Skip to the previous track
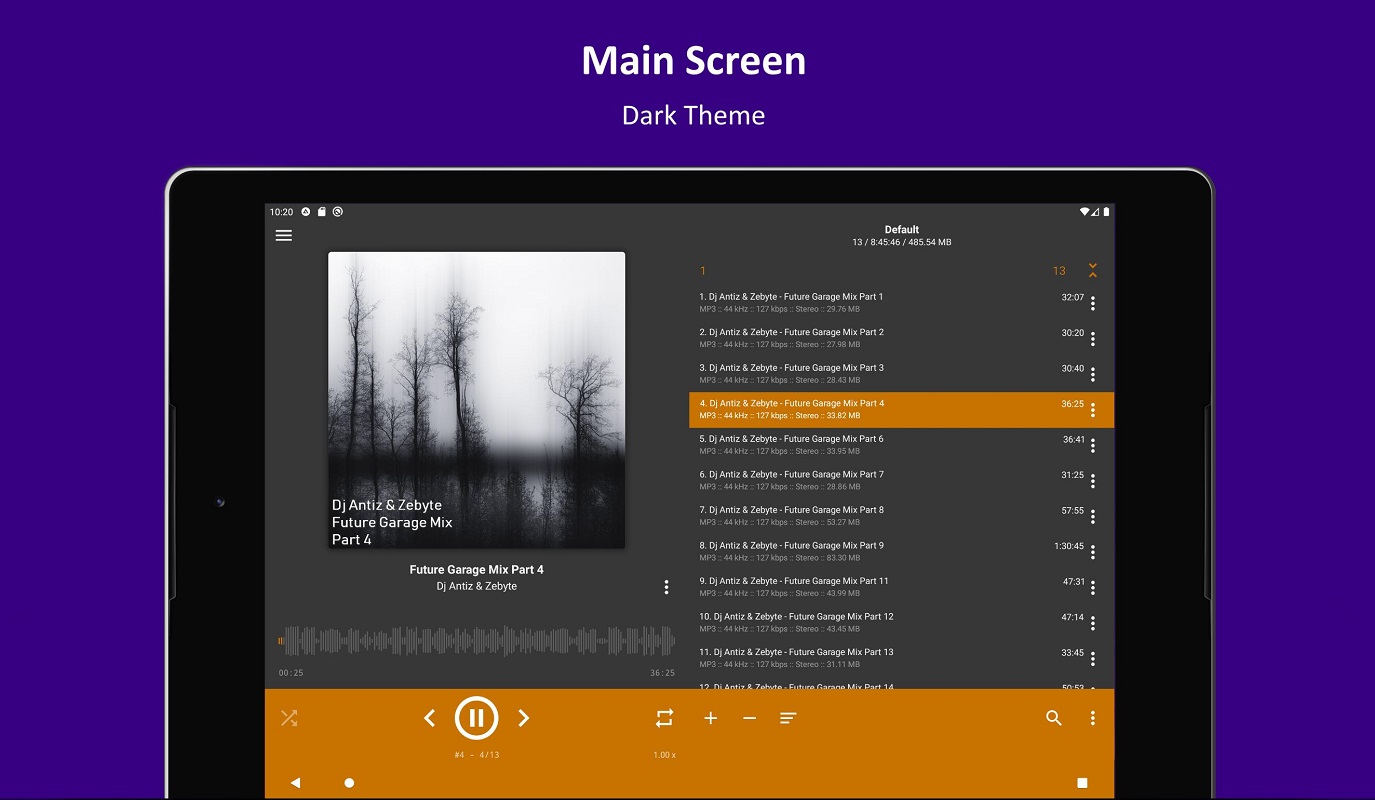Viewport: 1375px width, 800px height. pyautogui.click(x=429, y=718)
